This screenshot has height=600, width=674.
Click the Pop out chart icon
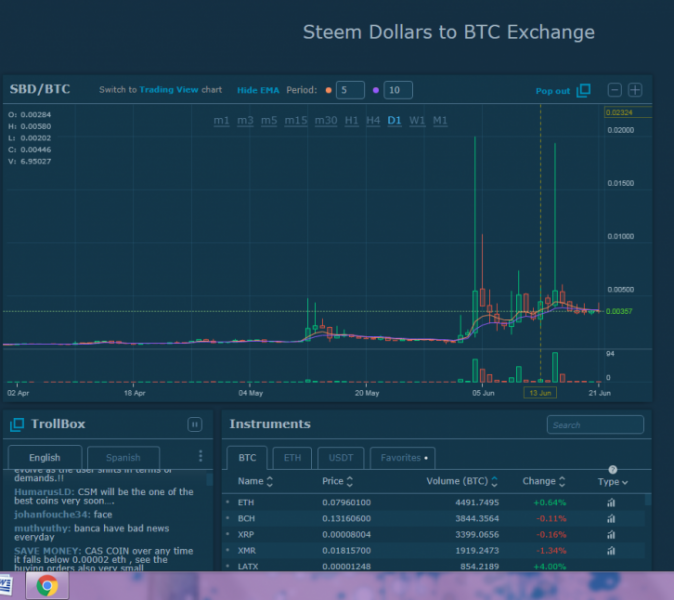[x=583, y=90]
